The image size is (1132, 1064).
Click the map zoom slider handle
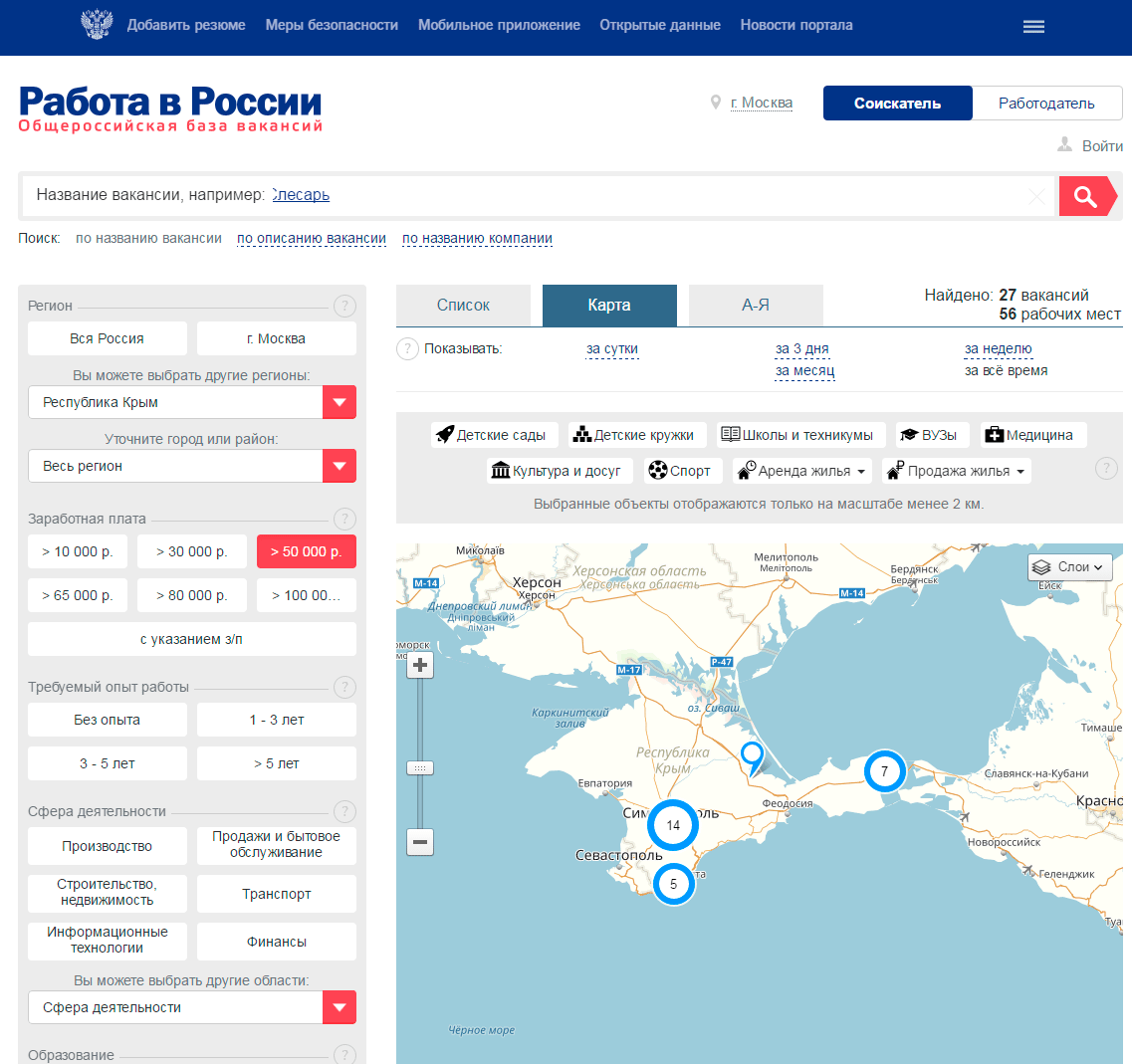[419, 768]
